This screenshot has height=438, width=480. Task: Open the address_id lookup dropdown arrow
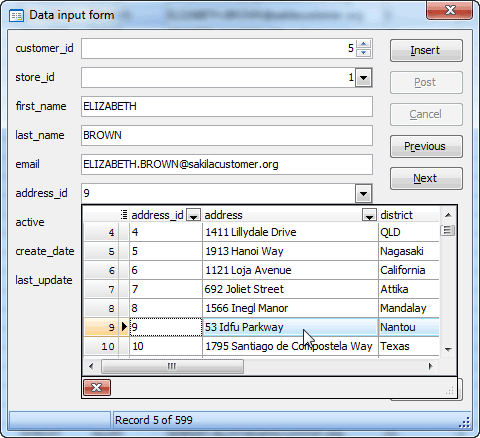[363, 193]
